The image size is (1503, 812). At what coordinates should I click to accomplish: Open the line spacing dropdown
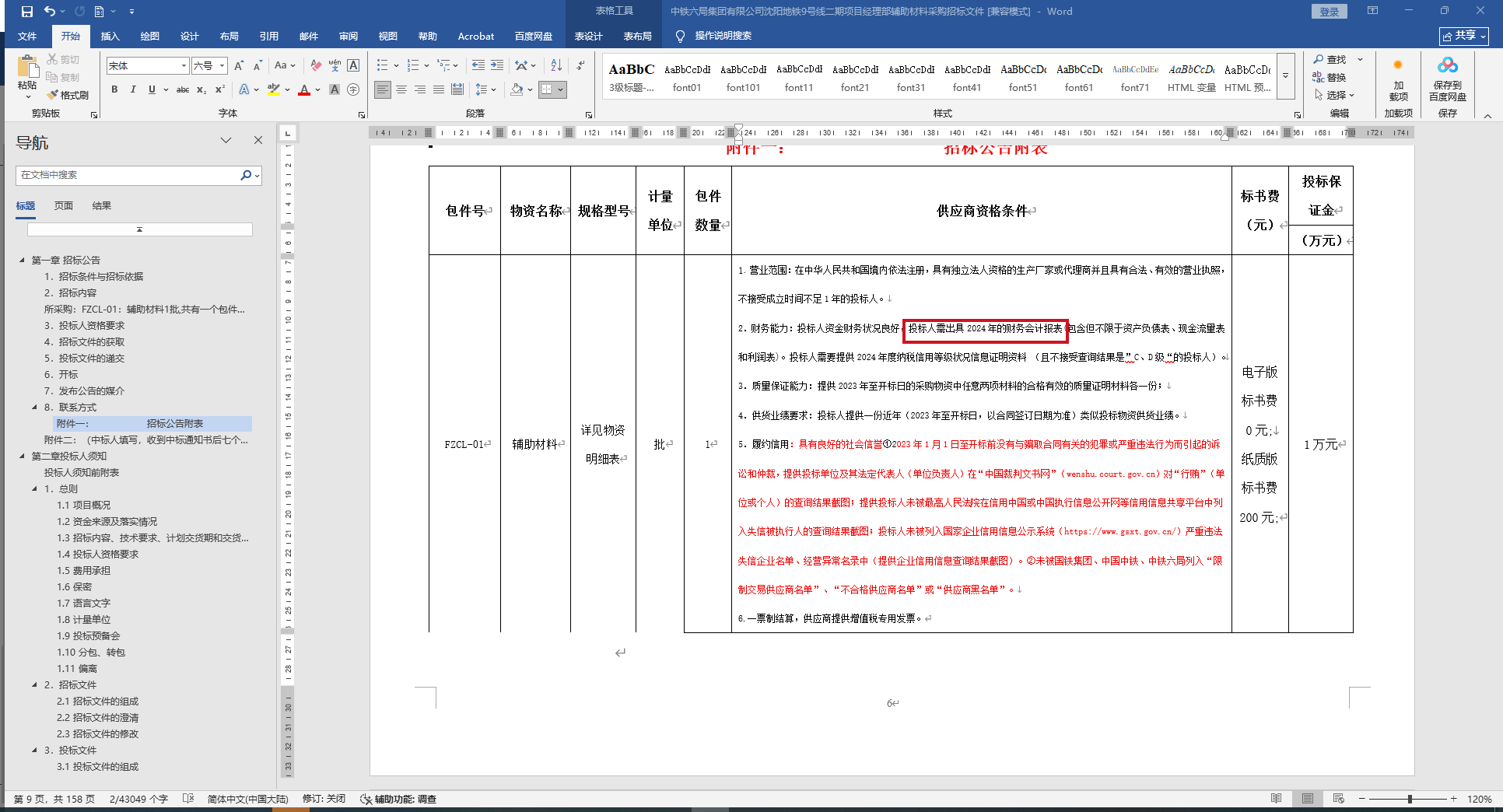[x=485, y=90]
